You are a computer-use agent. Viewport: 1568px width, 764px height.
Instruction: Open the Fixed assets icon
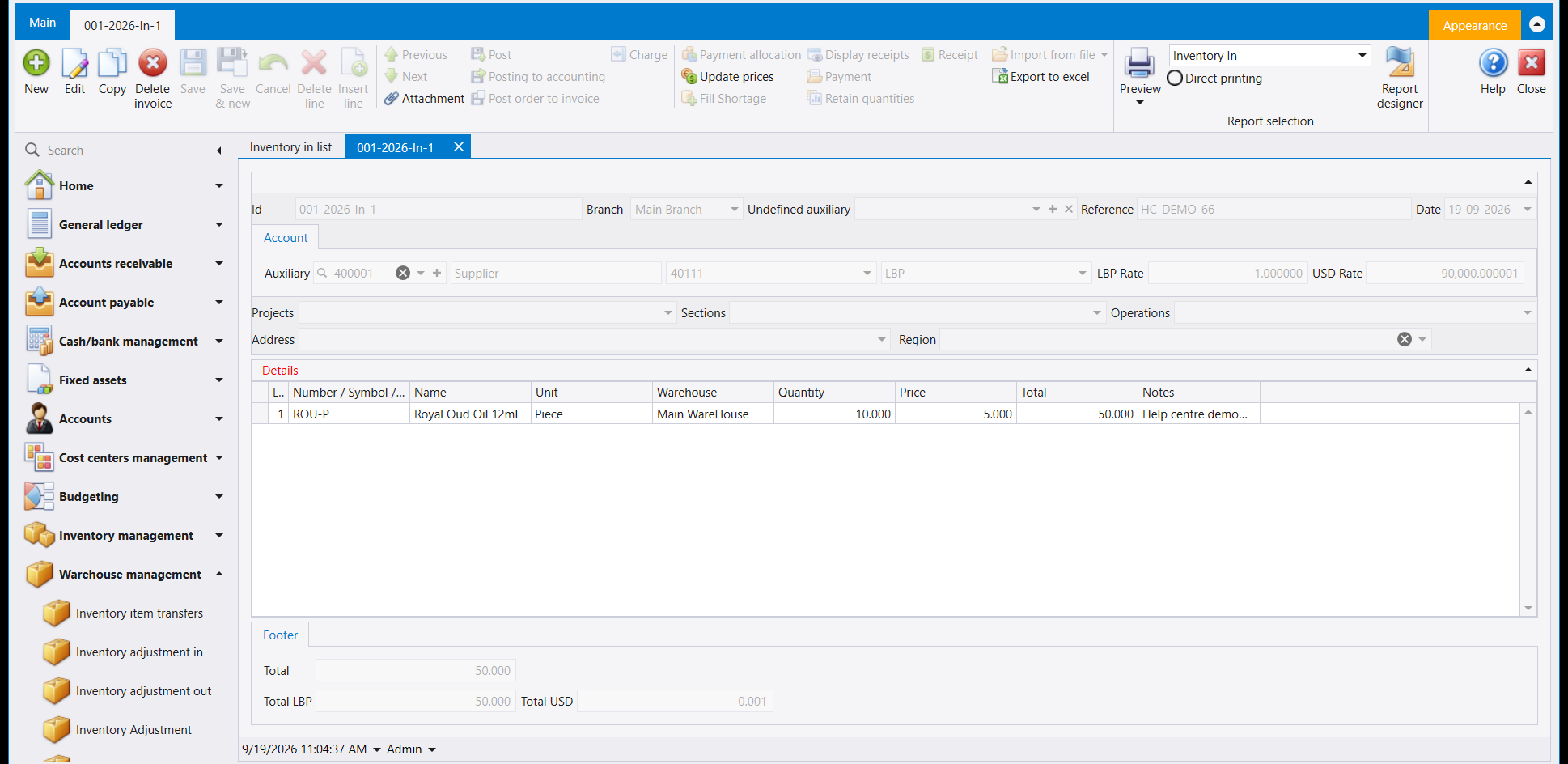(x=40, y=380)
